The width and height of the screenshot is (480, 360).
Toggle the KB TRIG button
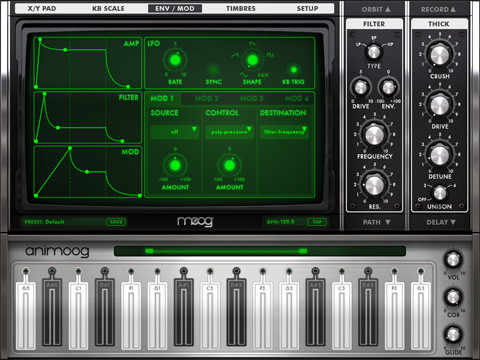tap(294, 70)
